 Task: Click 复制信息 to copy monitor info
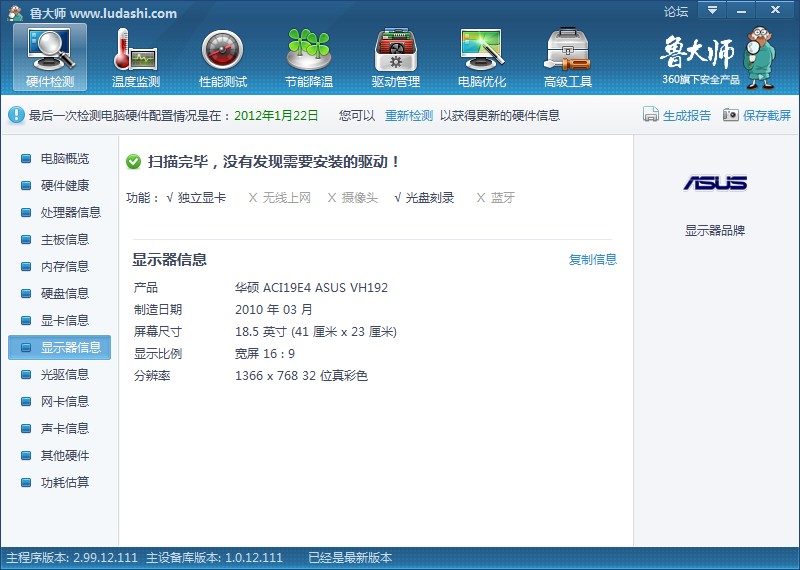pyautogui.click(x=593, y=260)
